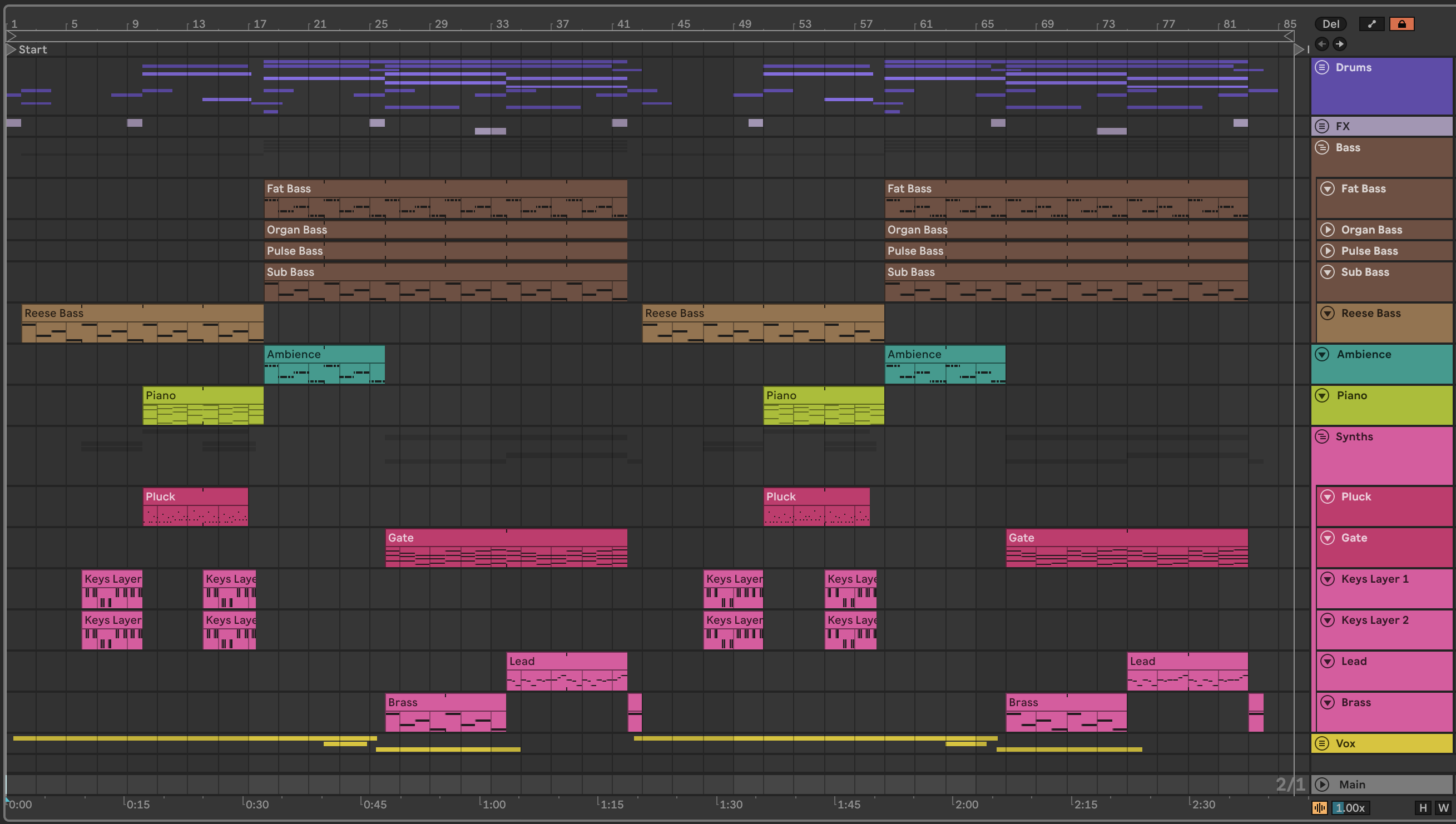Select the second Gate clip
The height and width of the screenshot is (824, 1456).
1127,548
